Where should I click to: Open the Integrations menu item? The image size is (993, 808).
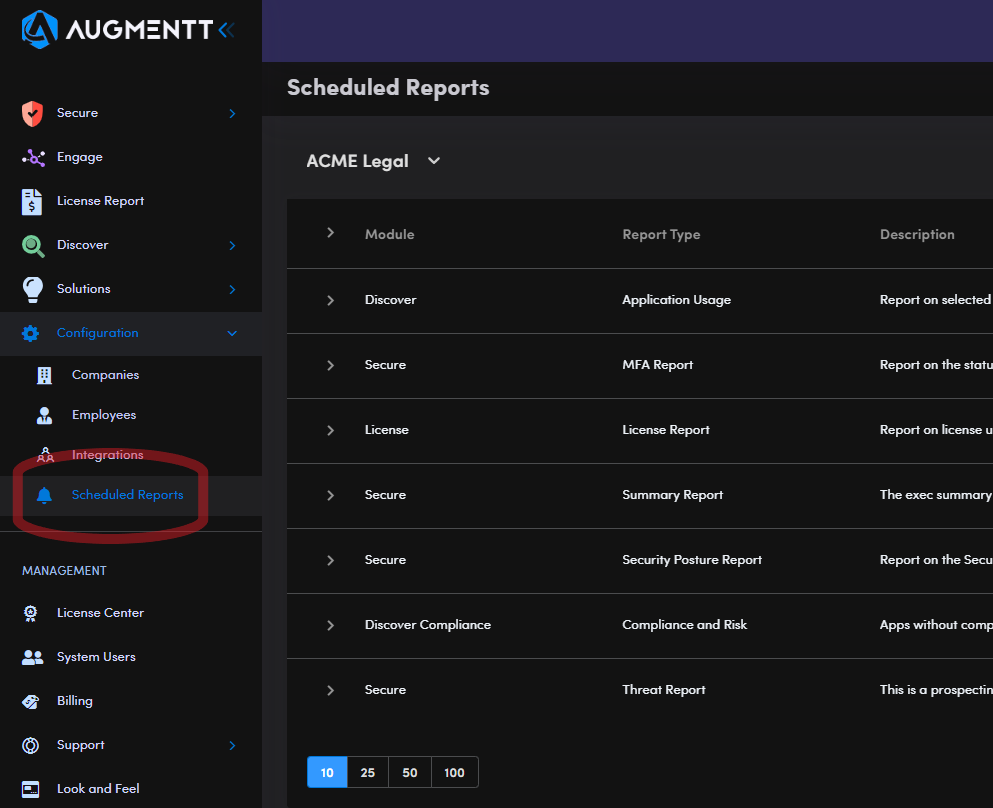tap(107, 455)
